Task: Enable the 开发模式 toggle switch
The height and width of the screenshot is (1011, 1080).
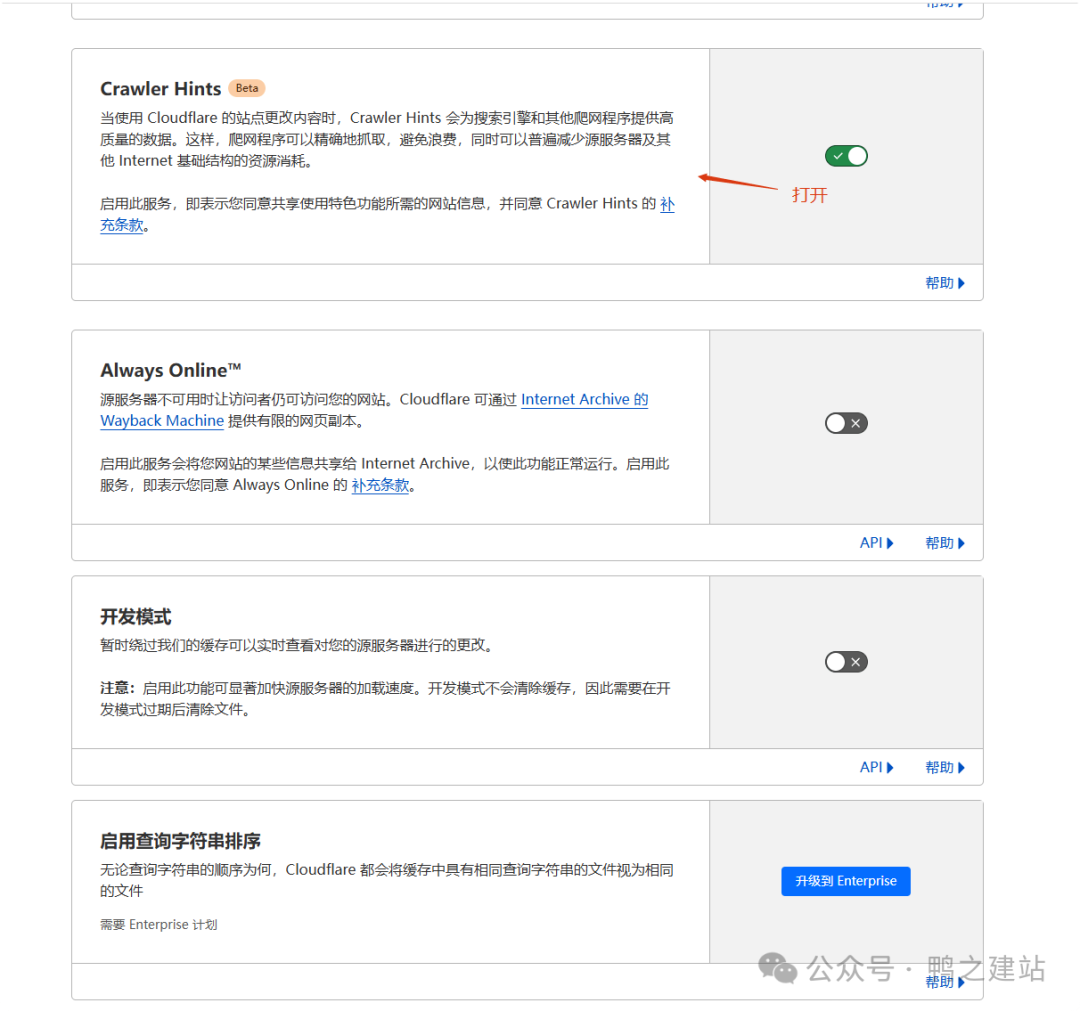Action: (x=846, y=662)
